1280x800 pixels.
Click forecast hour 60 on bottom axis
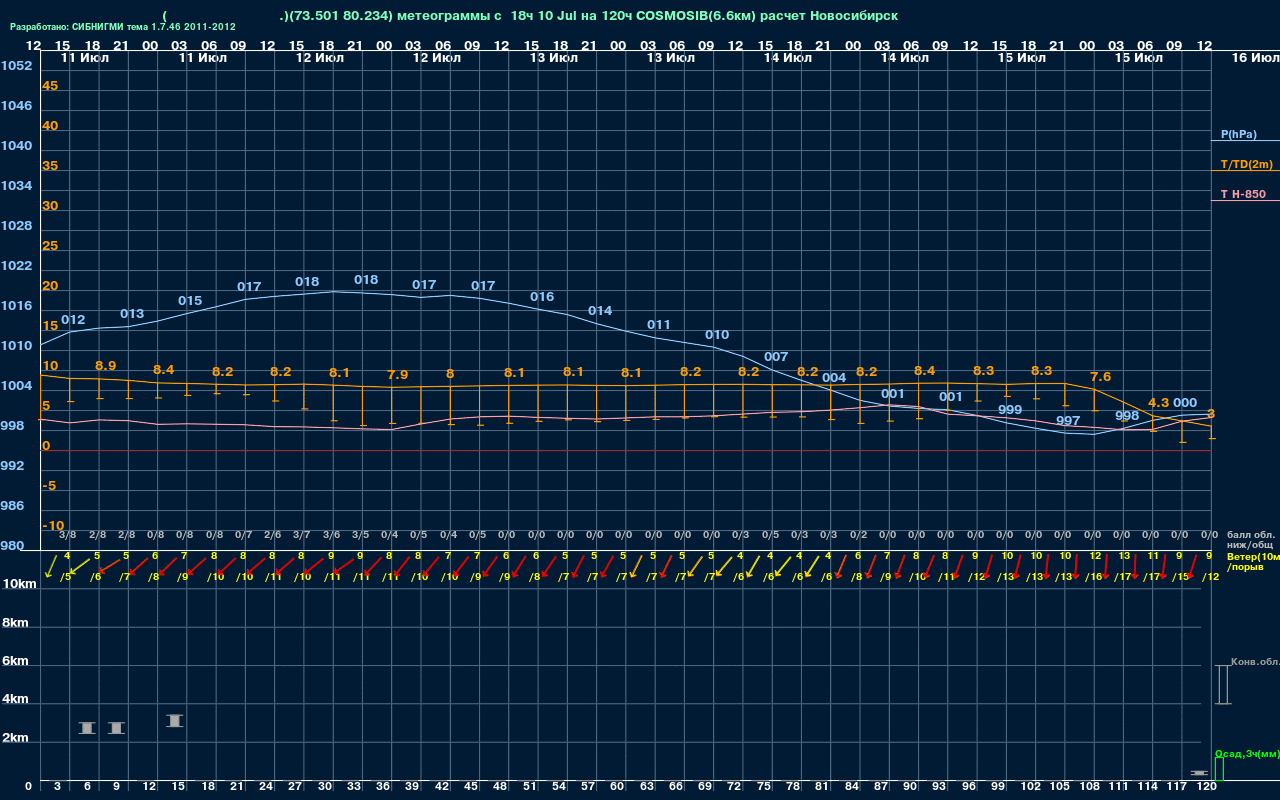click(x=618, y=787)
